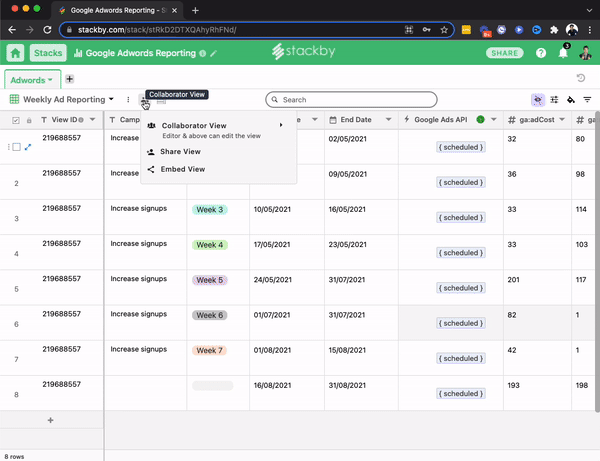Screen dimensions: 600x461
Task: Click the scheduled button in row 3
Action: point(461,218)
